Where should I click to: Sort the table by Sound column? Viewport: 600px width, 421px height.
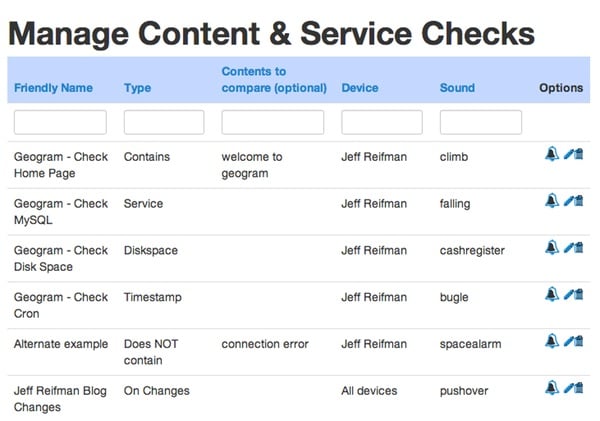tap(457, 88)
